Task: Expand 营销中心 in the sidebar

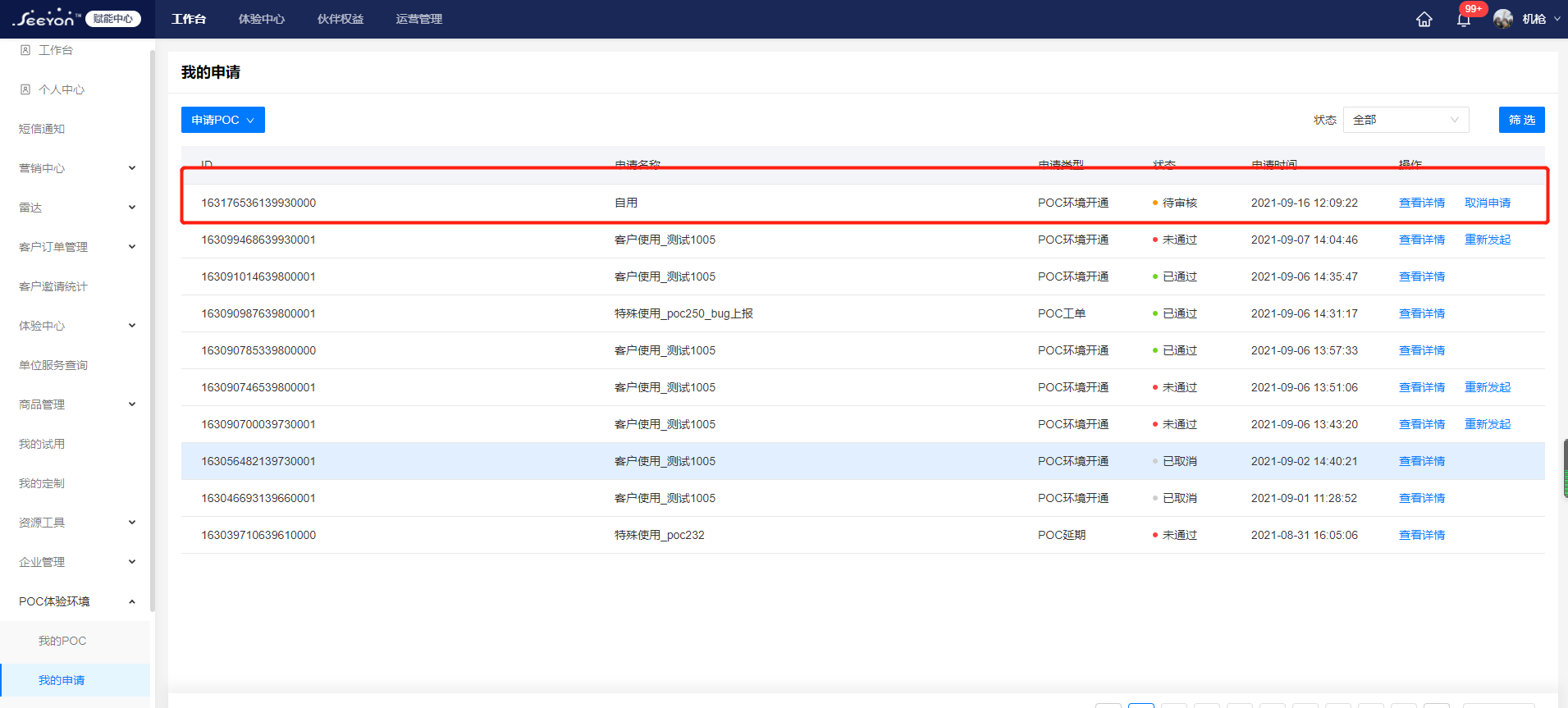Action: click(x=132, y=168)
